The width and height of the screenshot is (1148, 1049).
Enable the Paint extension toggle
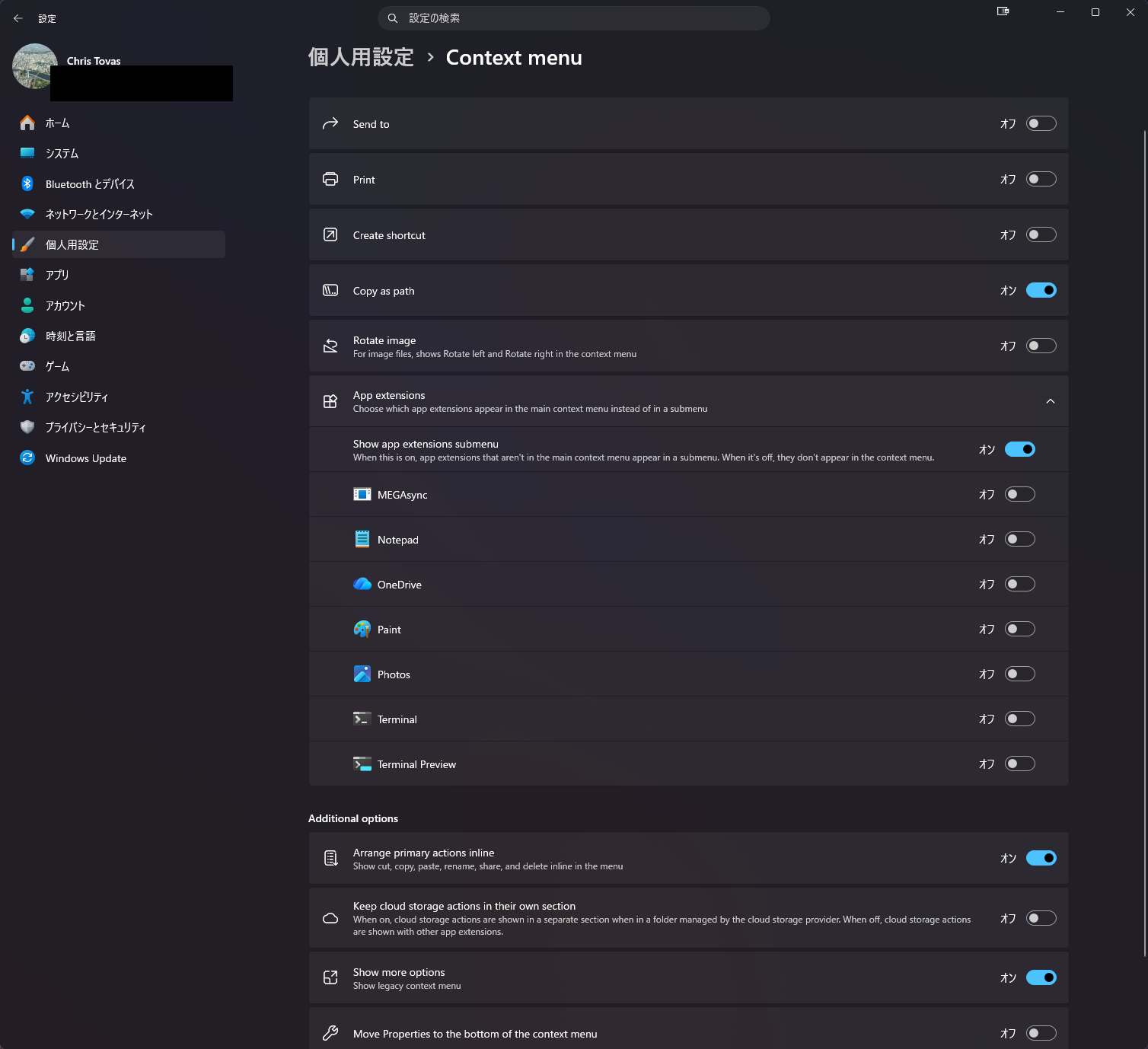point(1020,629)
